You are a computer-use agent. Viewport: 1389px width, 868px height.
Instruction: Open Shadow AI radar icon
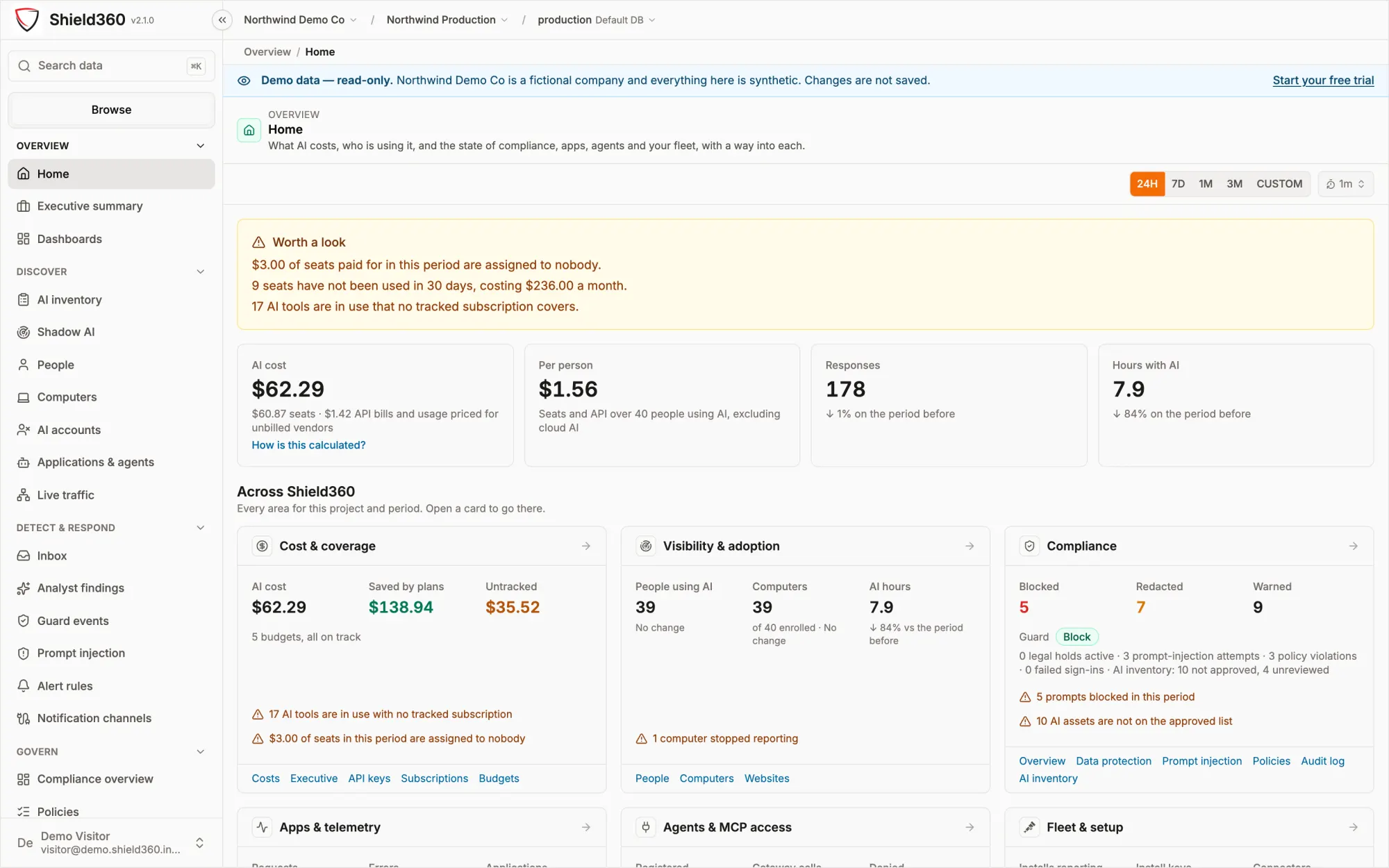tap(24, 332)
